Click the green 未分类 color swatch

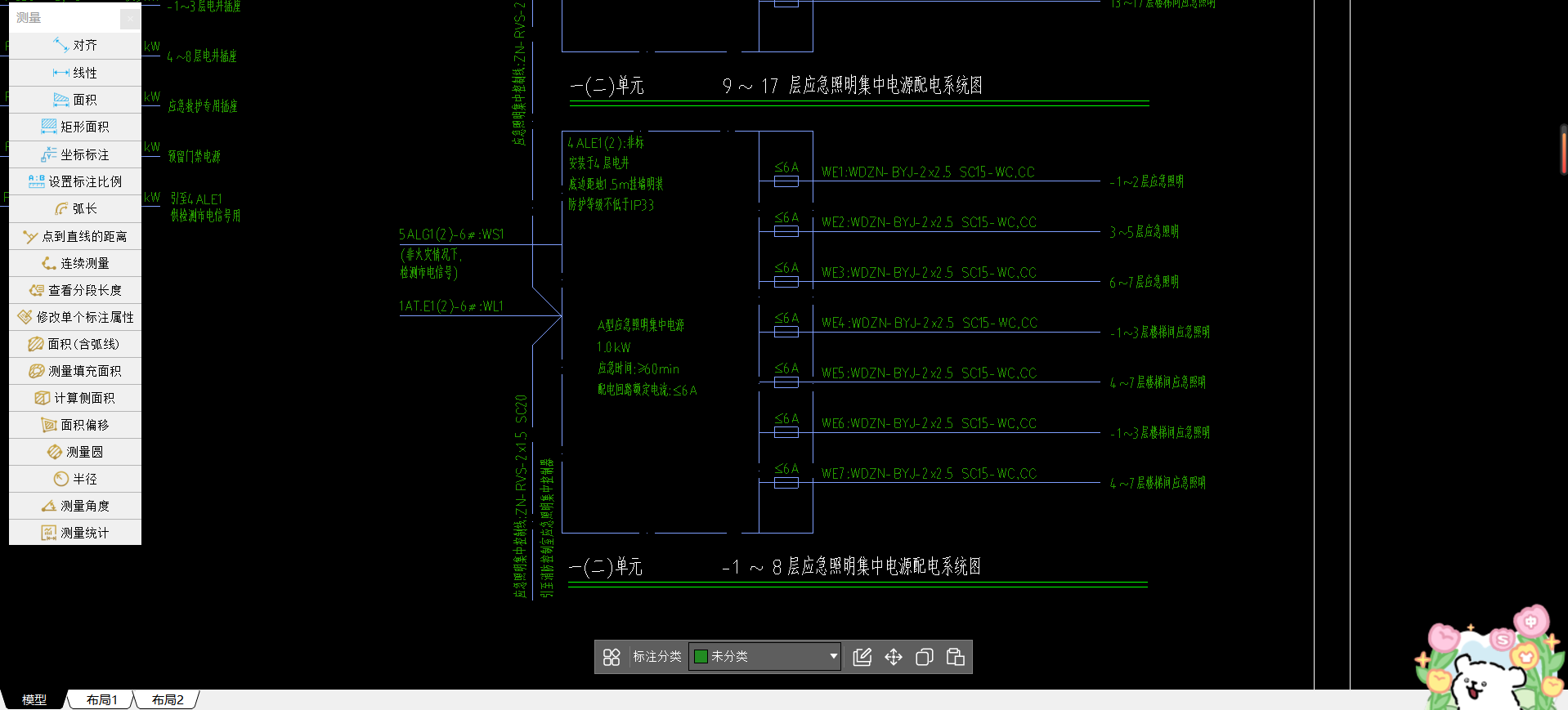click(701, 656)
